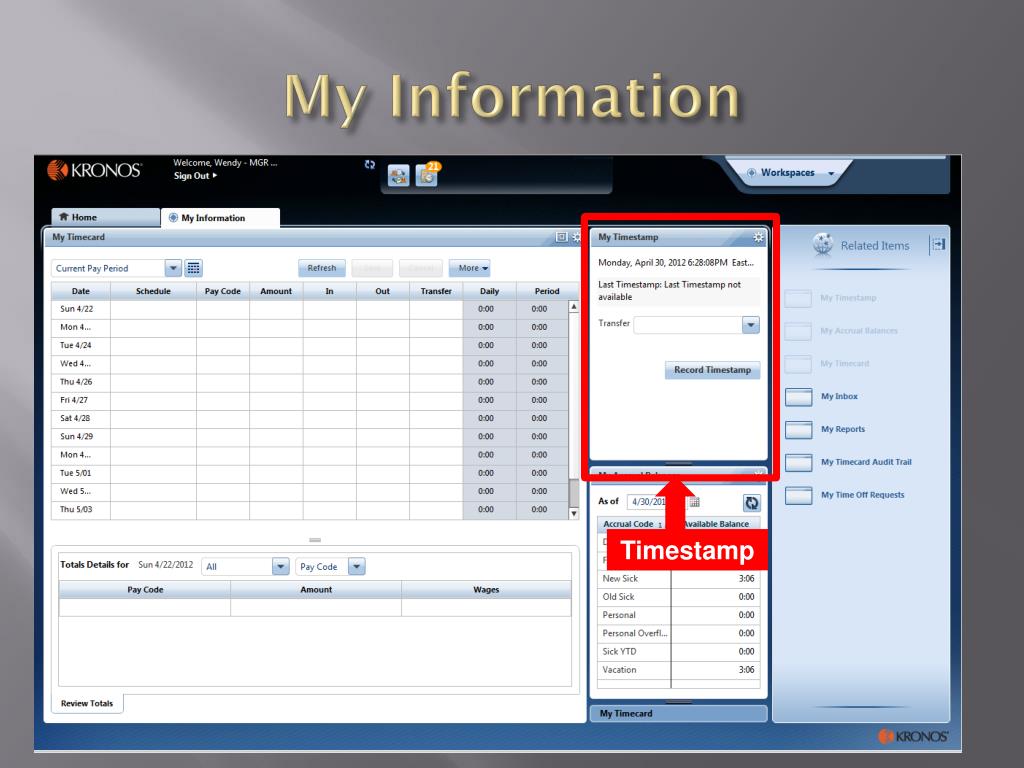Image resolution: width=1024 pixels, height=768 pixels.
Task: Click the My Inbox icon in Related Items
Action: [798, 396]
